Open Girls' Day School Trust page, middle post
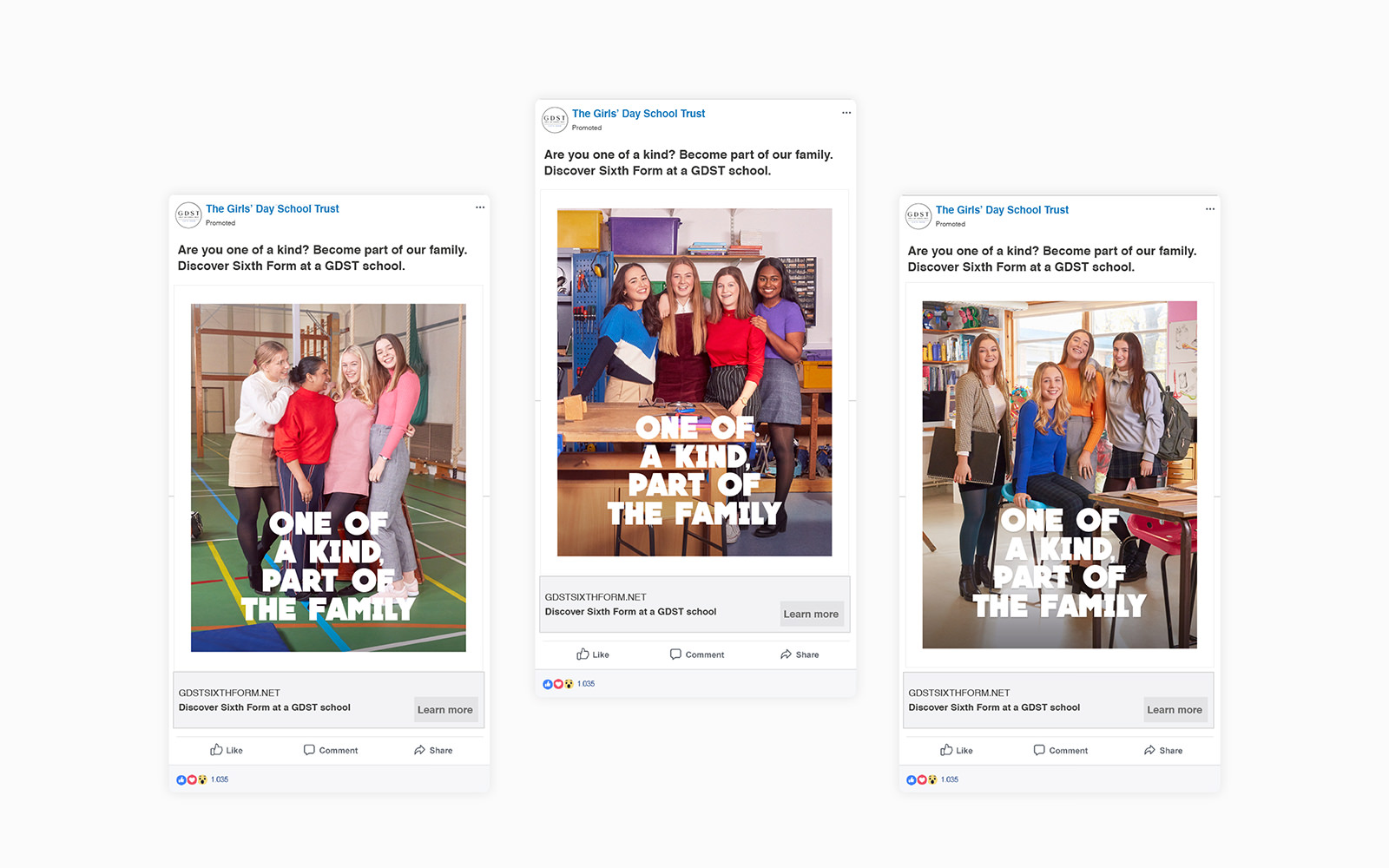Viewport: 1389px width, 868px height. click(638, 114)
